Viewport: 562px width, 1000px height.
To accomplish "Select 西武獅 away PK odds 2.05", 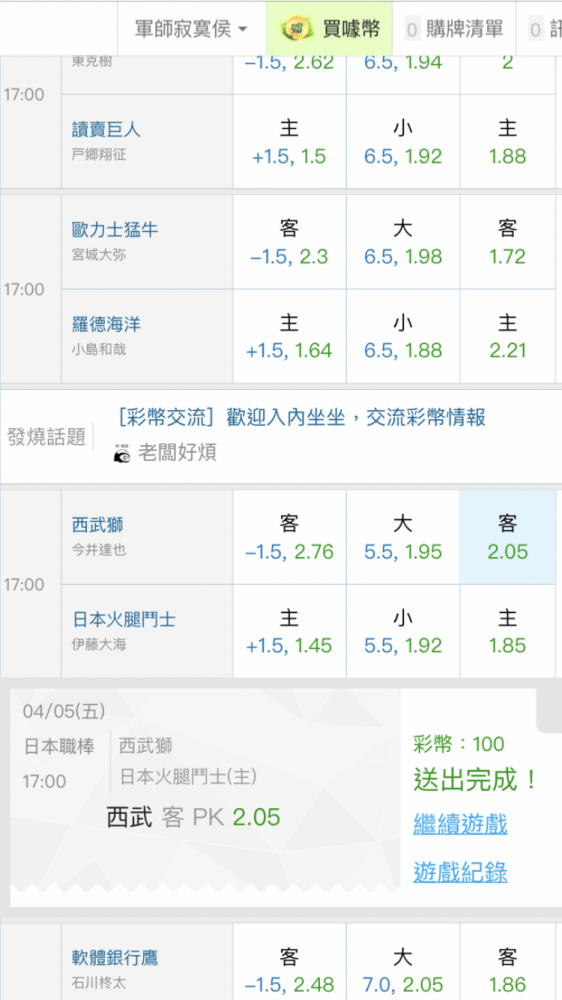I will pos(508,537).
